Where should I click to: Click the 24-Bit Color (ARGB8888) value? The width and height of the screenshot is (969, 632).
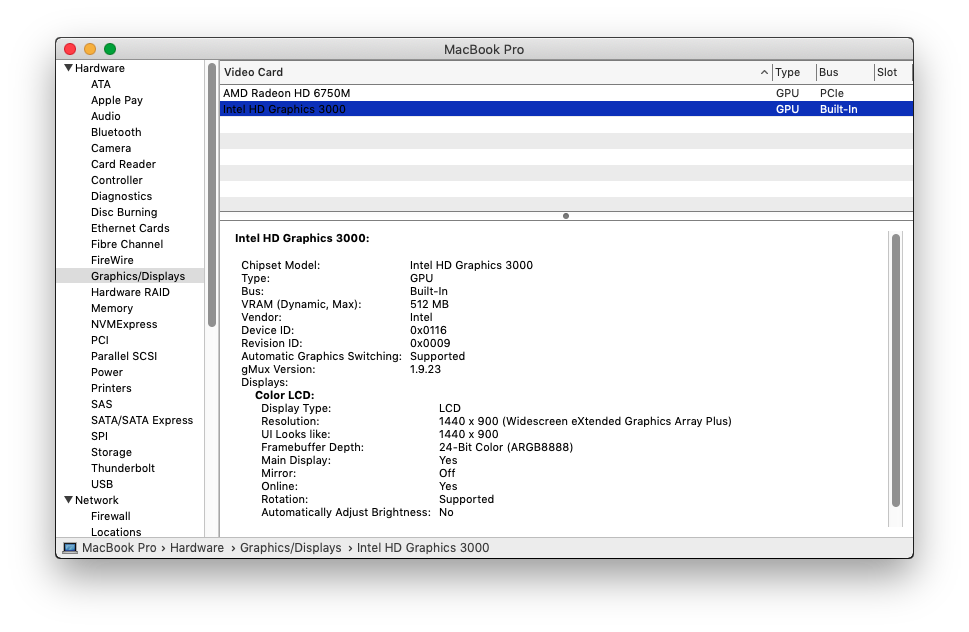click(506, 447)
